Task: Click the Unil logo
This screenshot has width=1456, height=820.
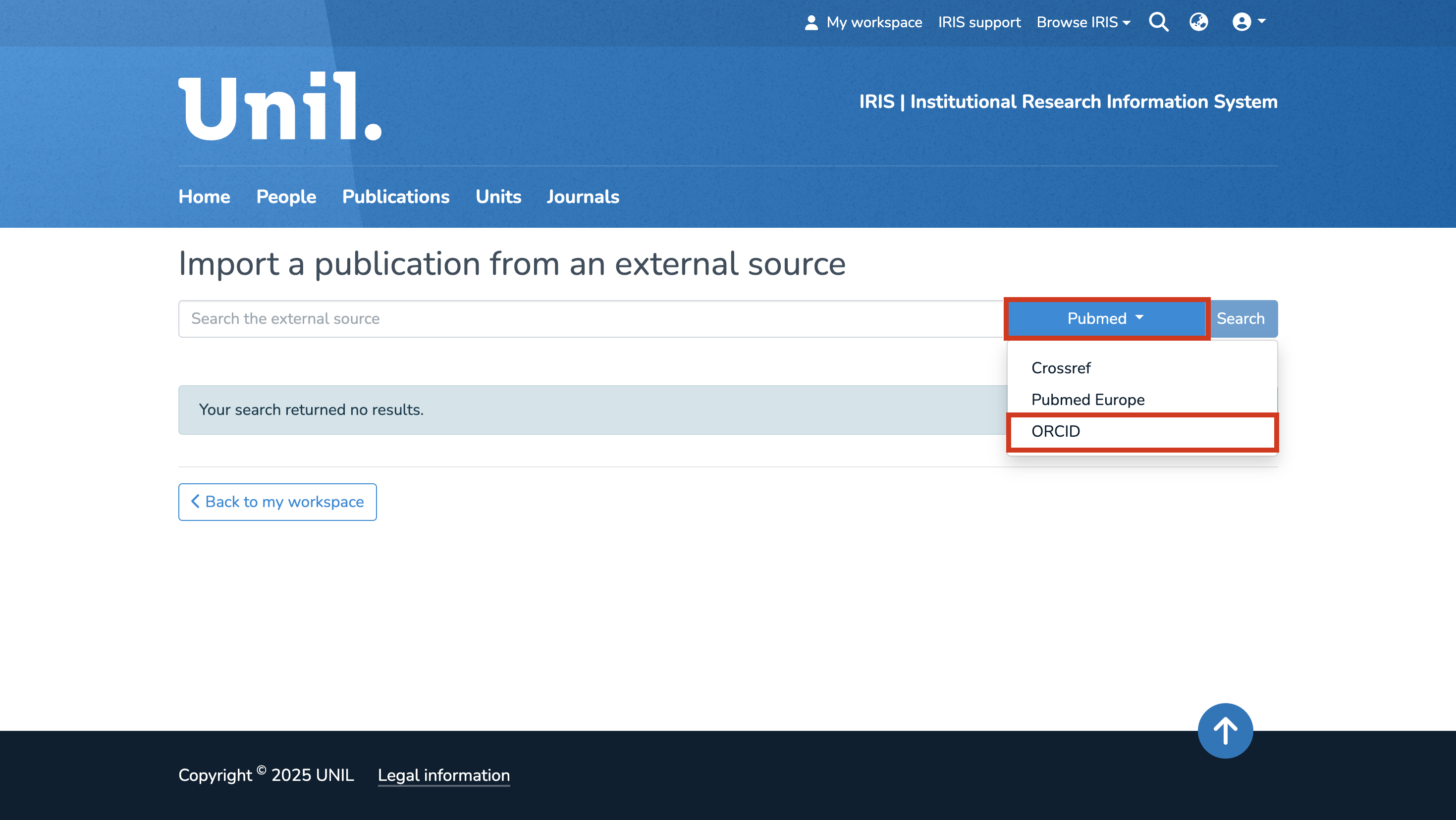Action: point(280,106)
